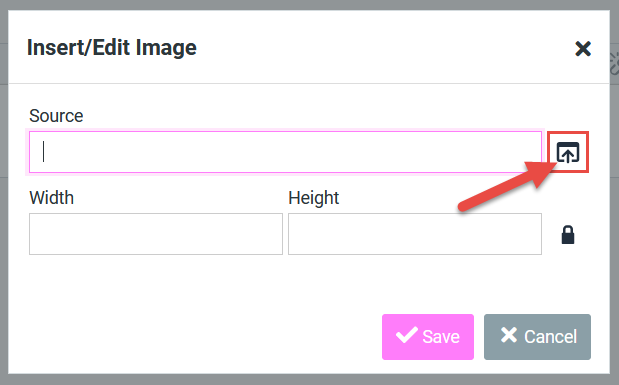Click the blinking text cursor in Source field
Viewport: 619px width, 385px height.
(43, 152)
